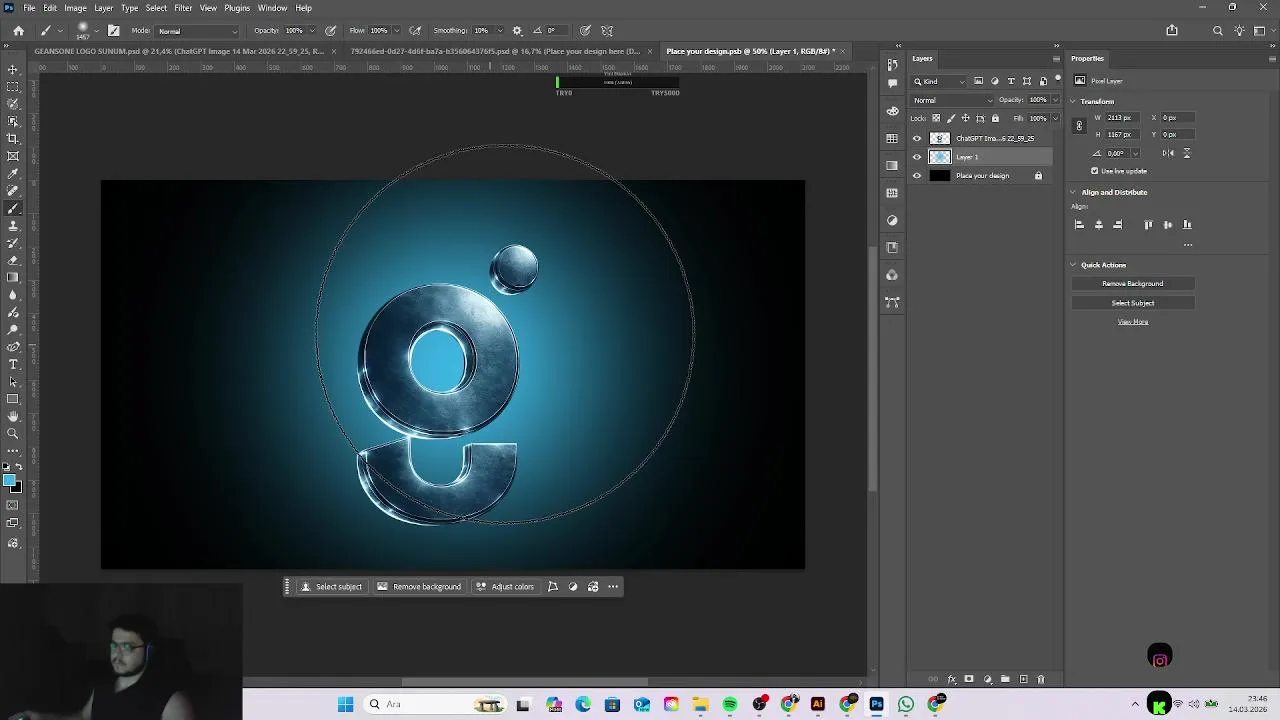Hide Layer 1 visibility eye

coord(917,157)
